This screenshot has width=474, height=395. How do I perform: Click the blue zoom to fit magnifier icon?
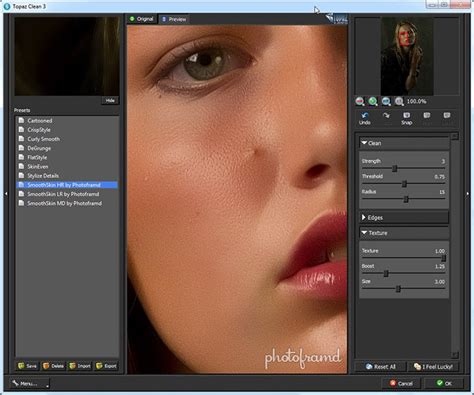(386, 101)
